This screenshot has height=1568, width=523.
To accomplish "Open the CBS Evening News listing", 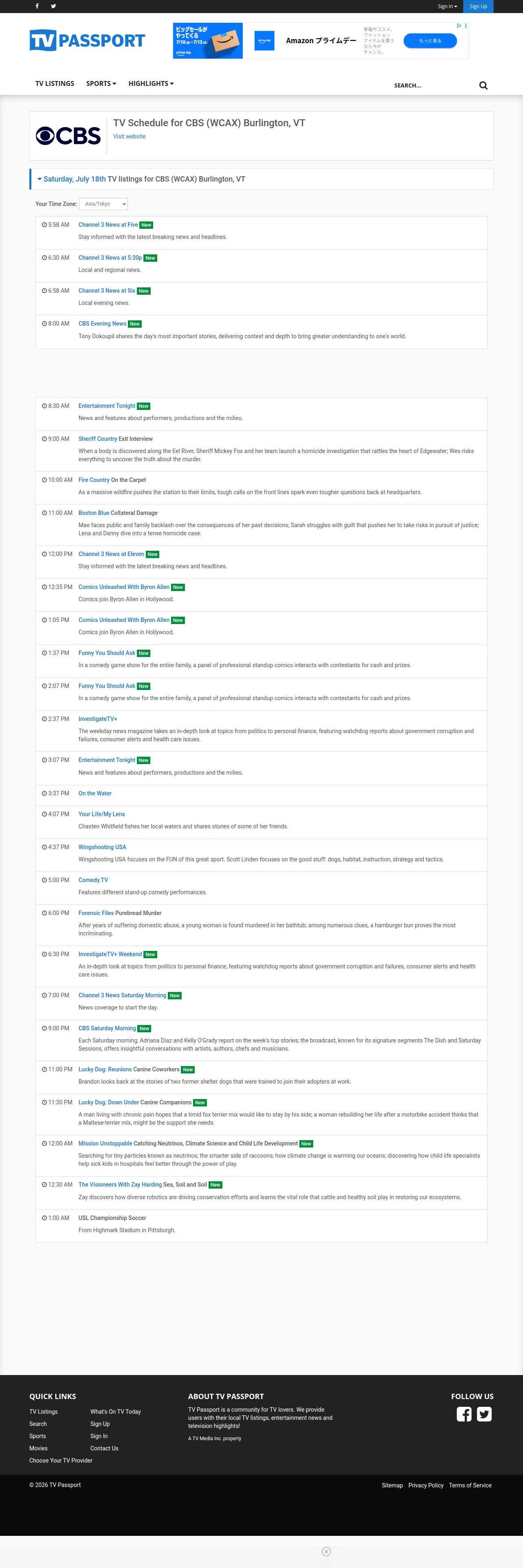I will pos(102,323).
